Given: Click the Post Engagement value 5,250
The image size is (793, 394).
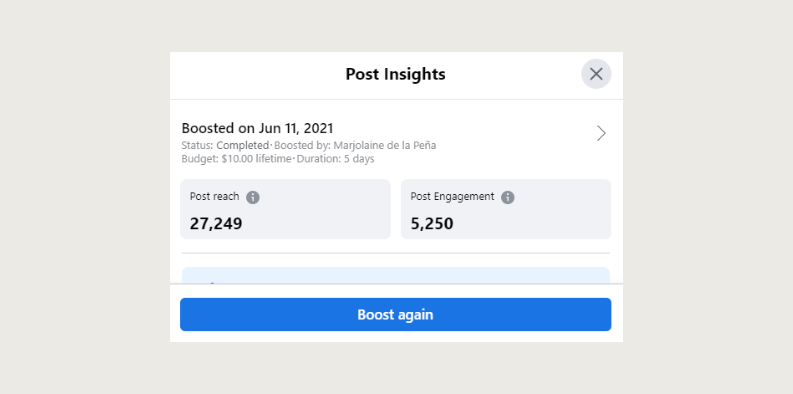Looking at the screenshot, I should pyautogui.click(x=432, y=224).
